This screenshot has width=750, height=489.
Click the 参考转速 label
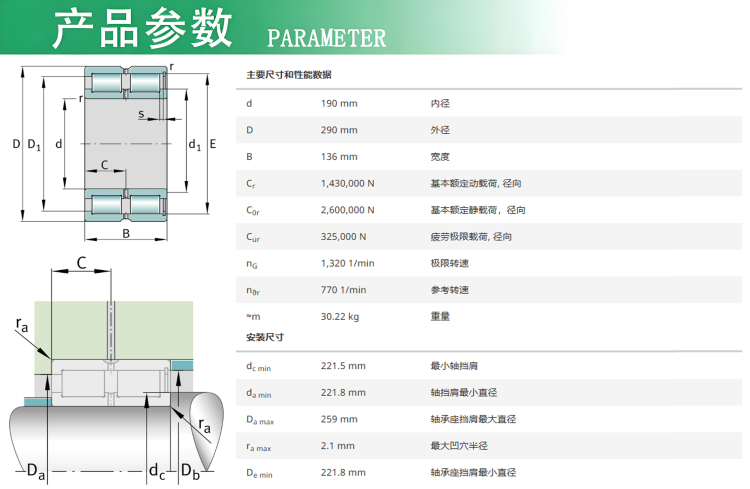(450, 290)
